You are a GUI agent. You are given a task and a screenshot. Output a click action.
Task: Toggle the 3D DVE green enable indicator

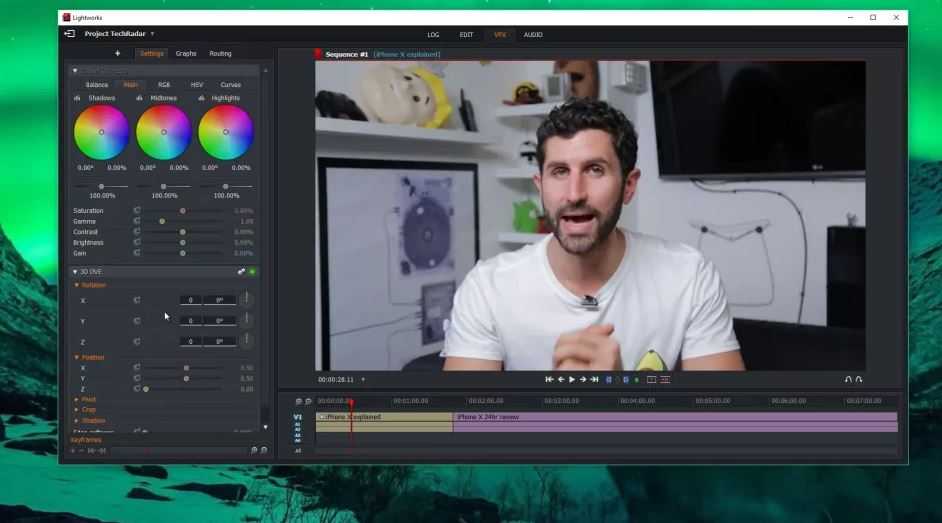tap(252, 272)
